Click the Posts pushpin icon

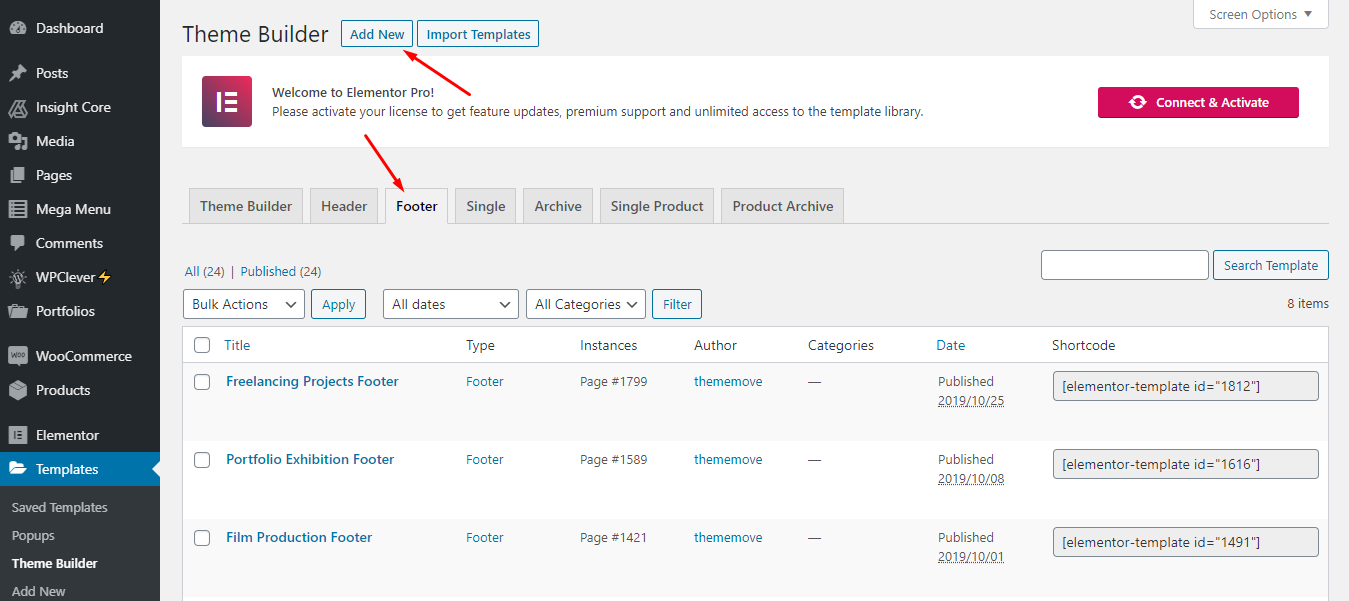(17, 73)
